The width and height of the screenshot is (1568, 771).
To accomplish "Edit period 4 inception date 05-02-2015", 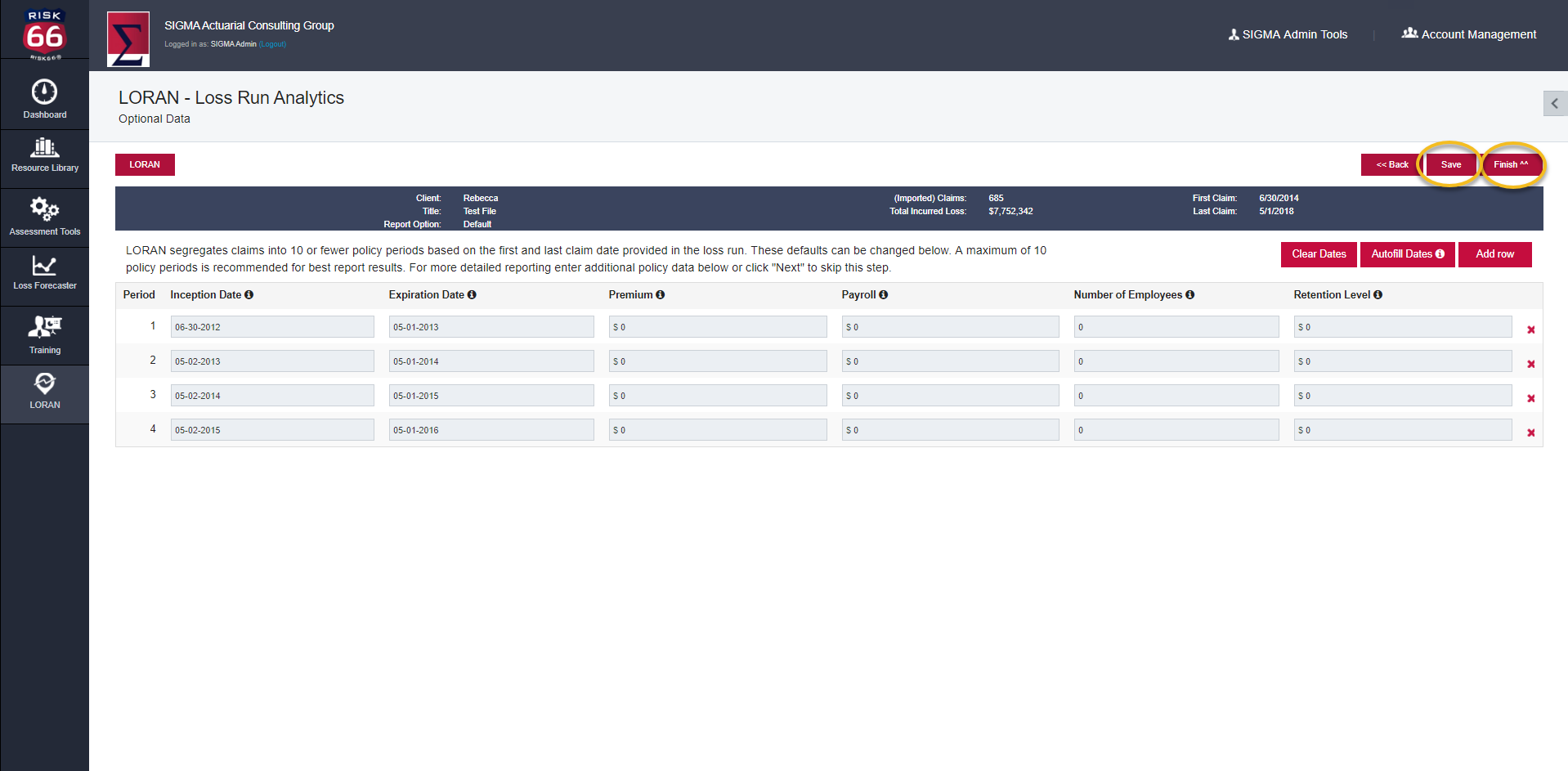I will pos(272,430).
